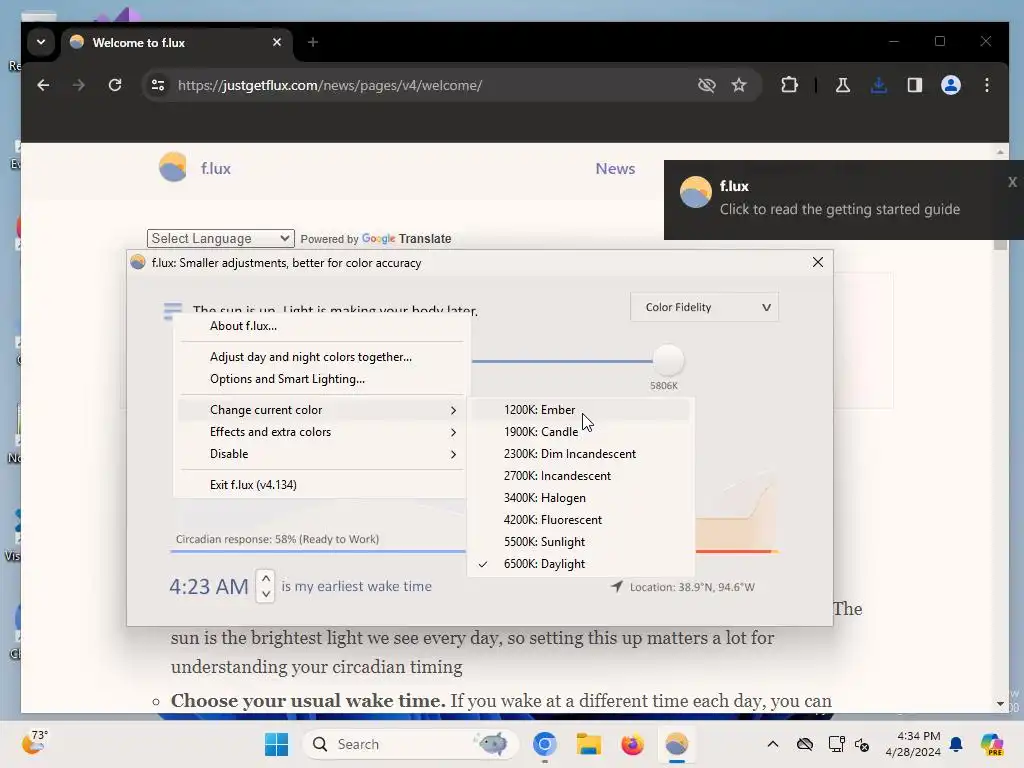The height and width of the screenshot is (768, 1024).
Task: Open the browser profile avatar
Action: tap(951, 85)
